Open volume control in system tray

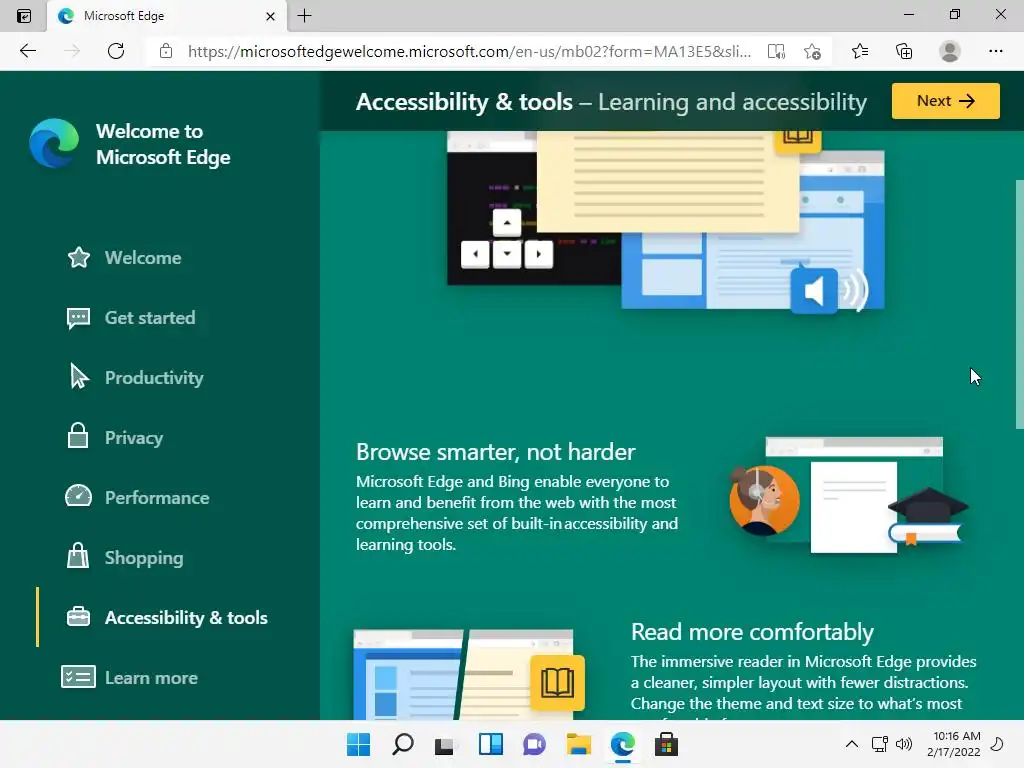(904, 744)
